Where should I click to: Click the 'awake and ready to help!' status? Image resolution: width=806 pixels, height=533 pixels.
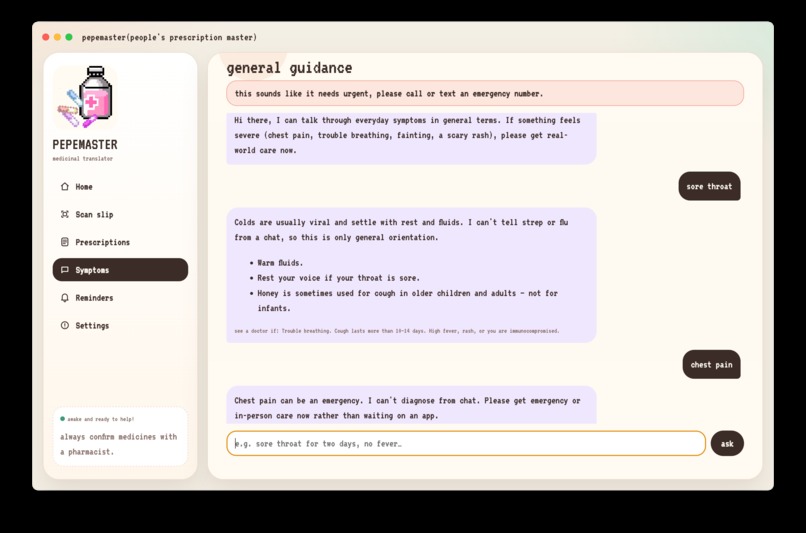[101, 419]
